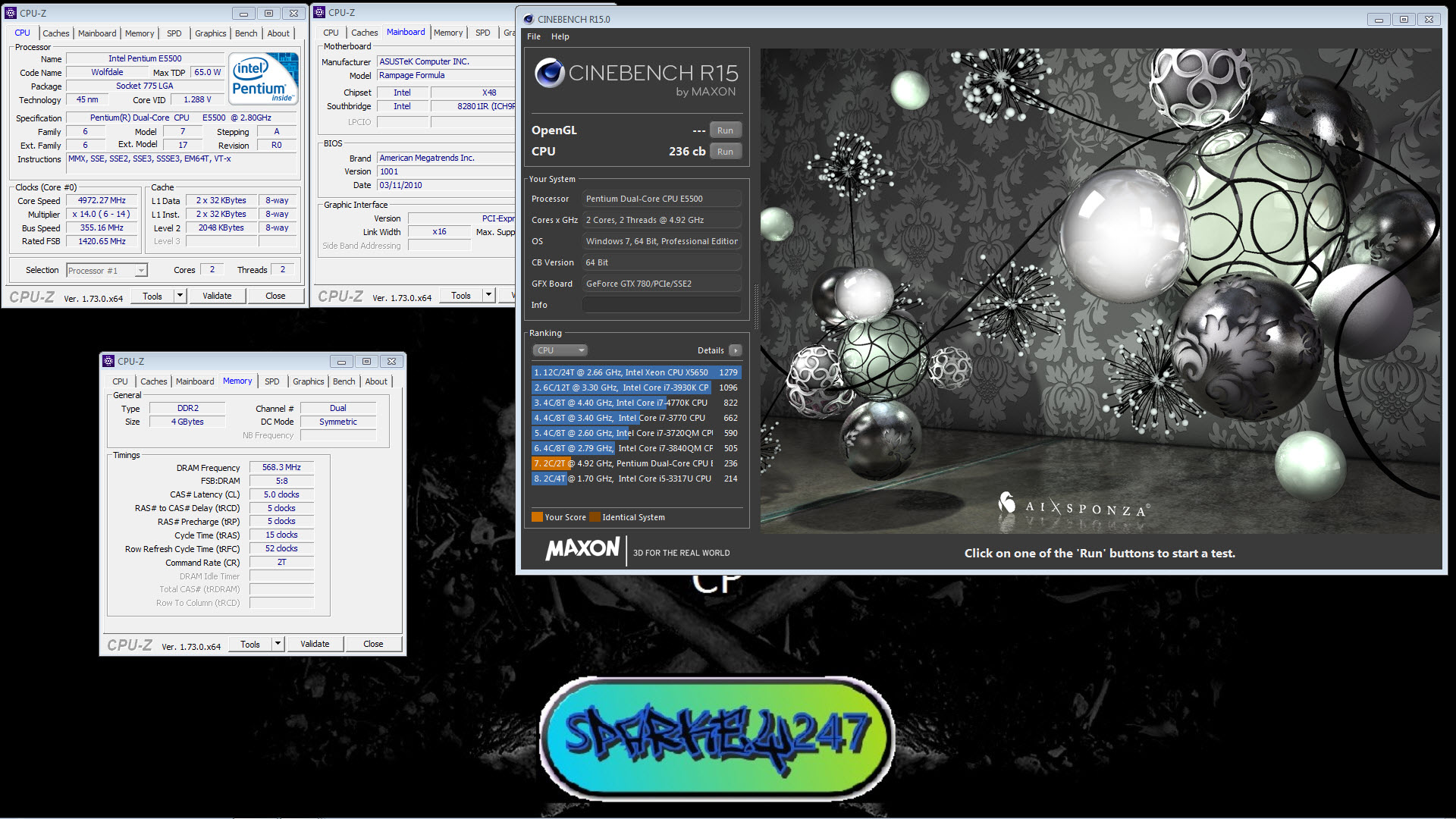Viewport: 1456px width, 819px height.
Task: Open the ranking CPU dropdown
Action: tap(560, 350)
